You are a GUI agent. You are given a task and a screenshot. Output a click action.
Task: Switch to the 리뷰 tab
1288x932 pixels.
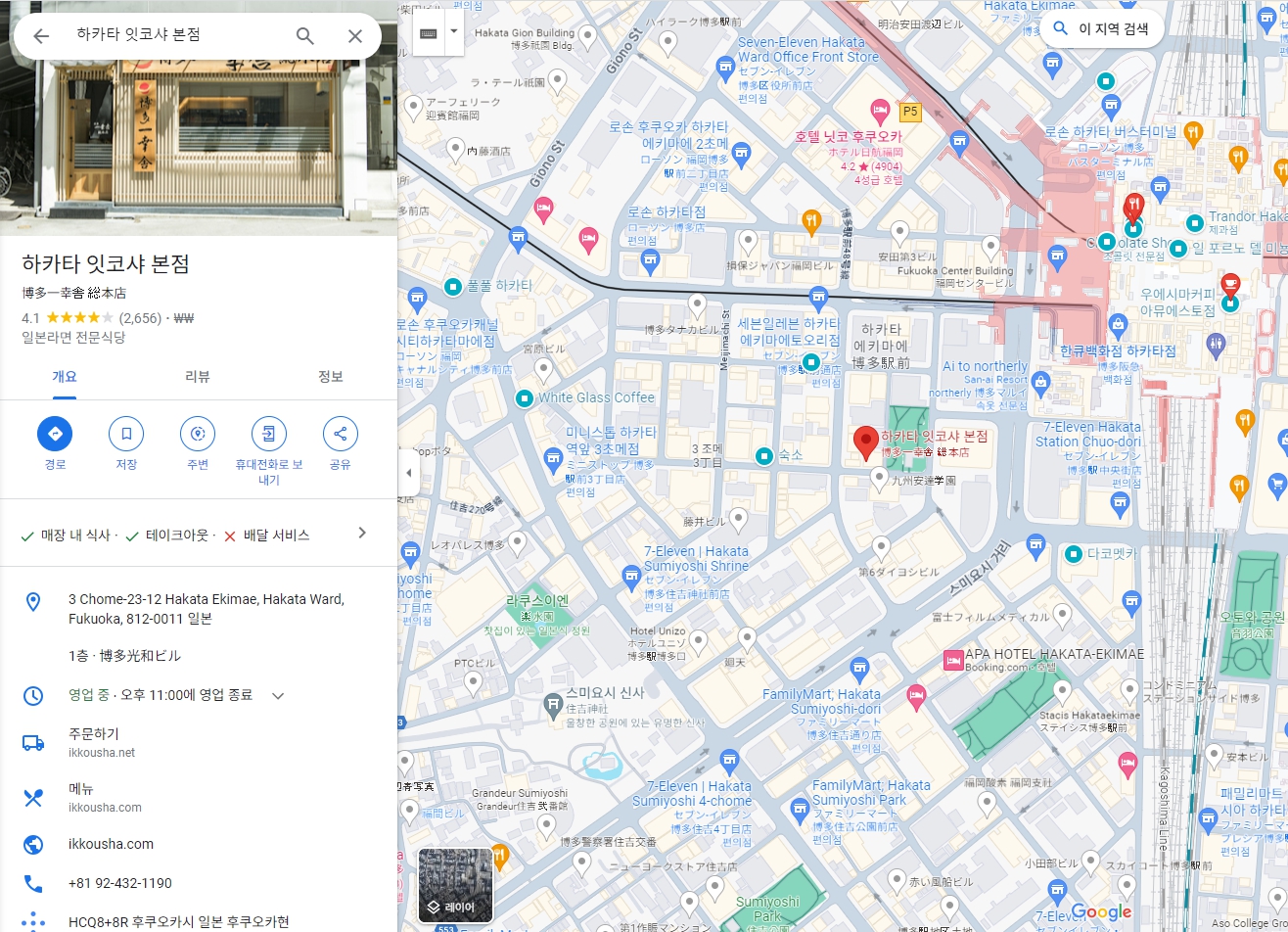(198, 377)
